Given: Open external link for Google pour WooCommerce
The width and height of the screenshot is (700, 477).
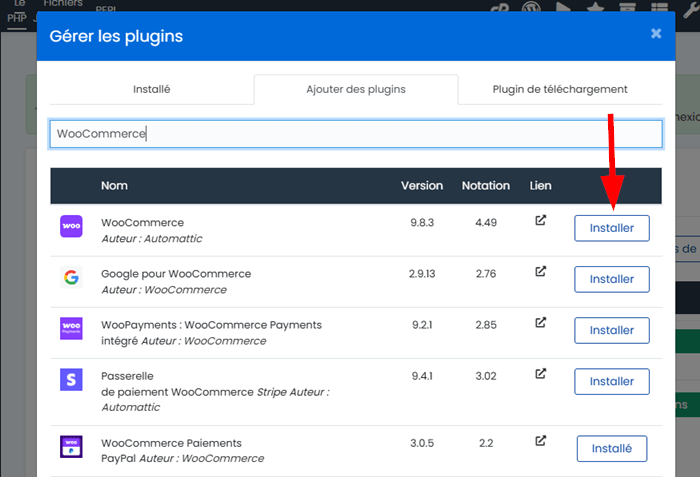Looking at the screenshot, I should (x=540, y=271).
